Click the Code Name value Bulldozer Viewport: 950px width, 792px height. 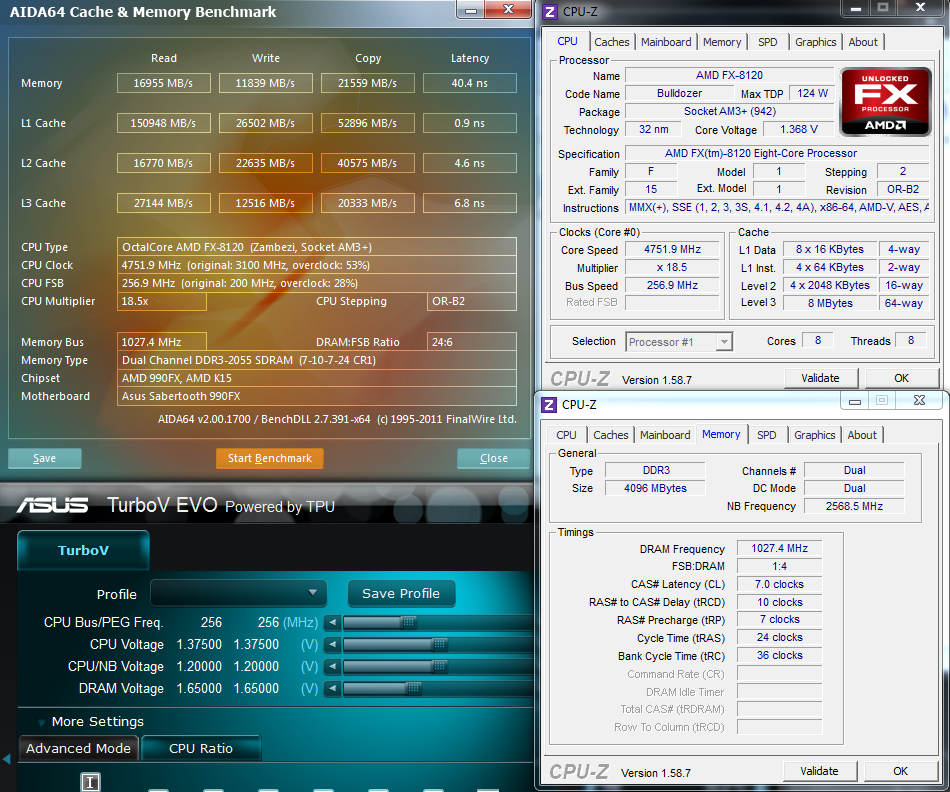[679, 93]
